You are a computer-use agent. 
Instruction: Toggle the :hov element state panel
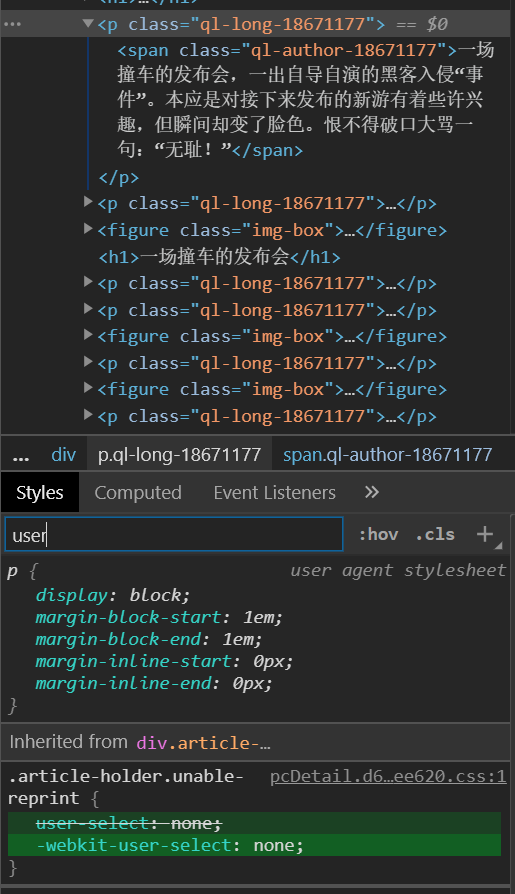coord(378,534)
